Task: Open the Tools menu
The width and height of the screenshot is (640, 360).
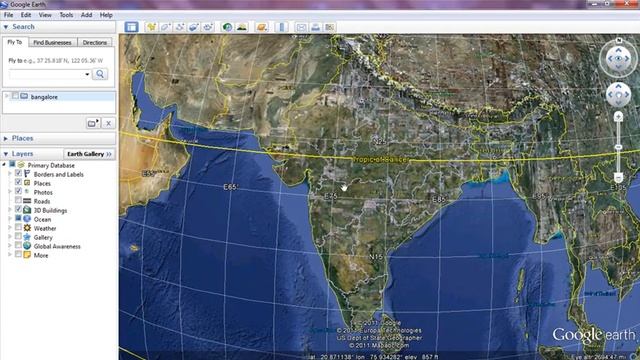Action: pos(66,15)
